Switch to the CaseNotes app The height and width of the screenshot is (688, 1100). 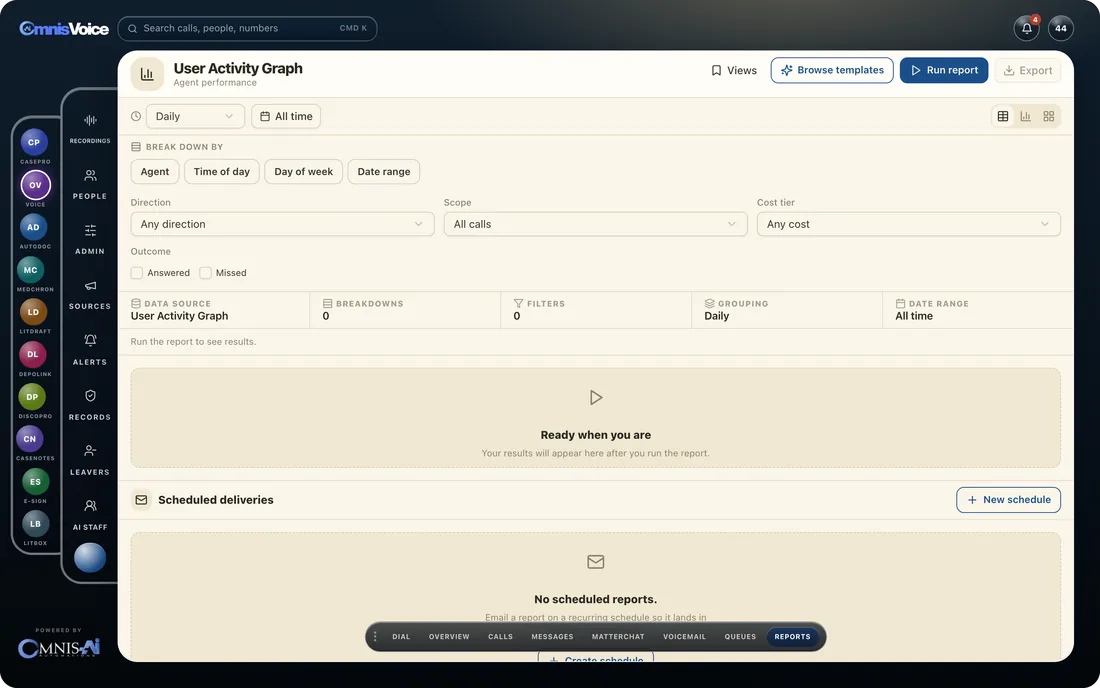[29, 439]
